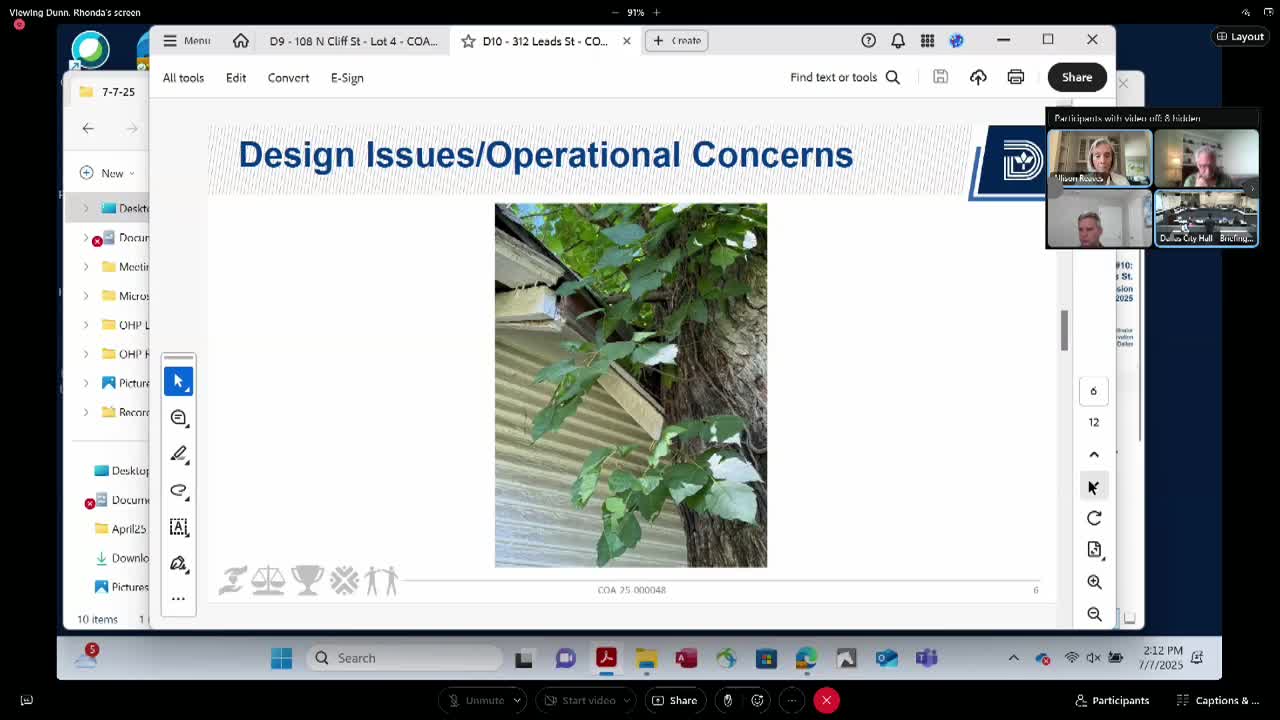The height and width of the screenshot is (720, 1280).
Task: Open the meeting Layout options
Action: pyautogui.click(x=1240, y=37)
